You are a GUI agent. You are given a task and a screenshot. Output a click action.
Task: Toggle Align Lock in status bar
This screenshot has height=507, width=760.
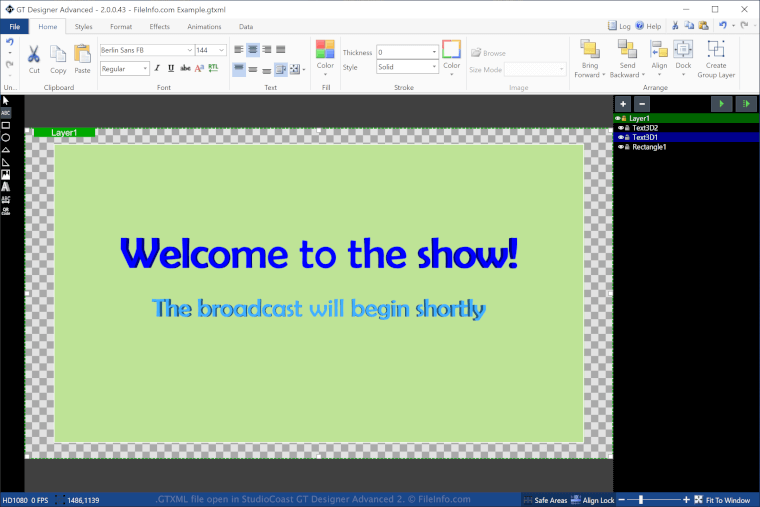pos(593,500)
